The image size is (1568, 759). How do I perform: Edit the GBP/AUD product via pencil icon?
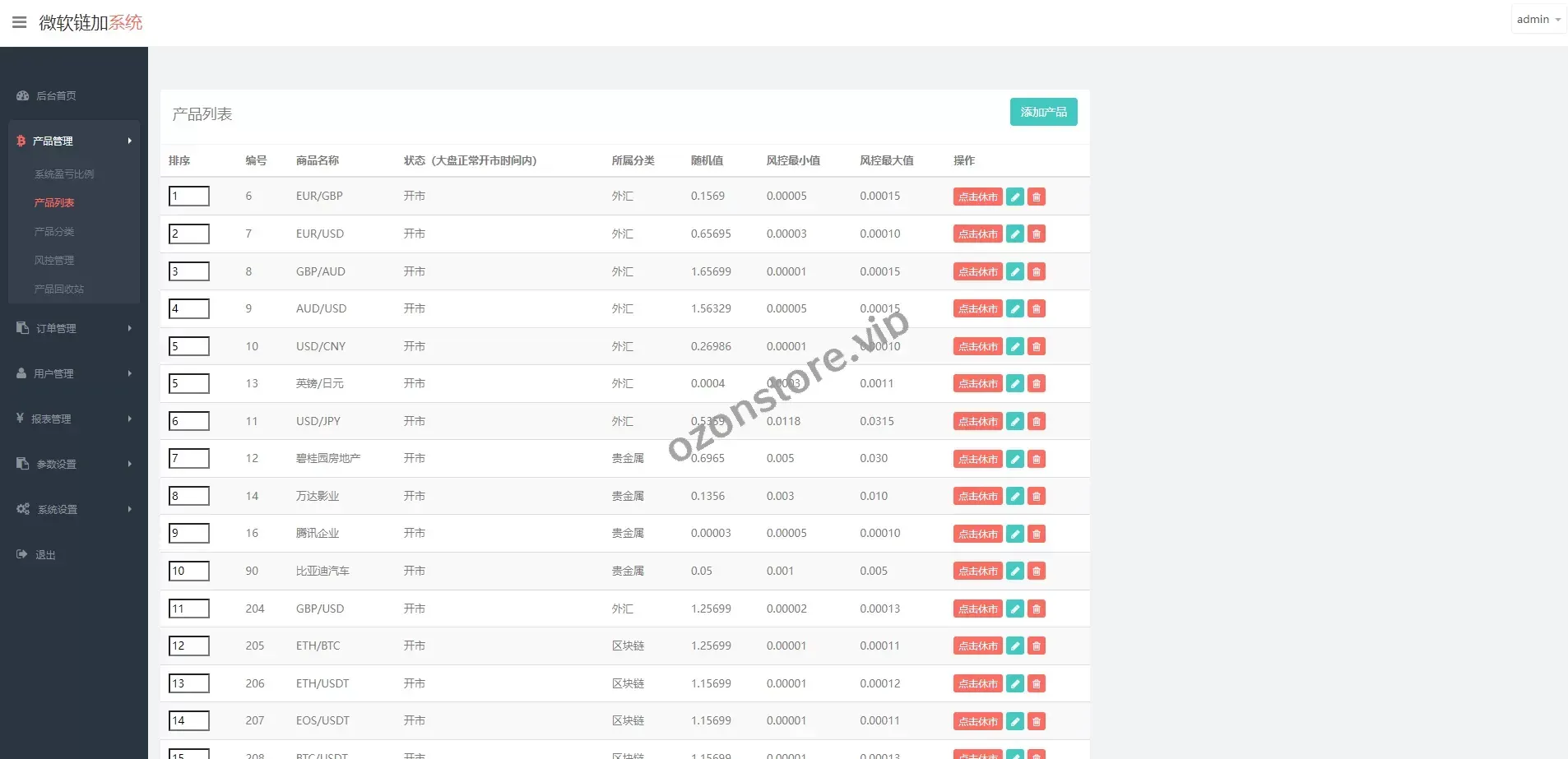(x=1015, y=271)
